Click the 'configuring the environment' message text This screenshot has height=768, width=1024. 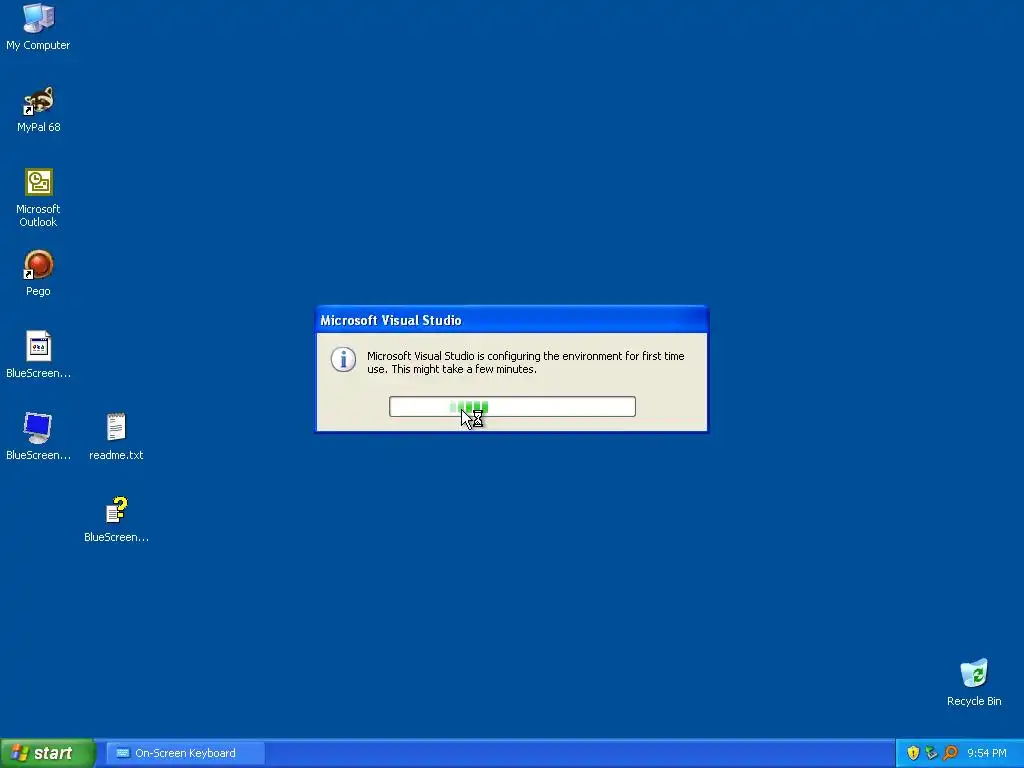point(526,362)
